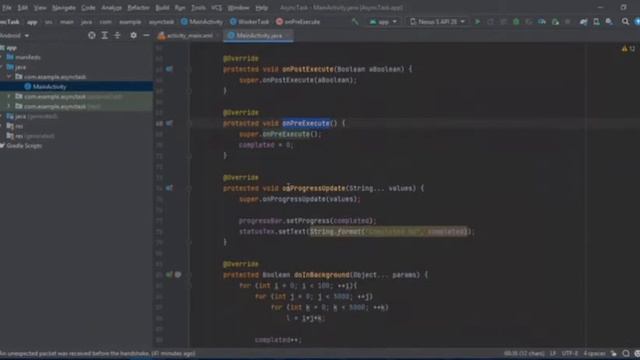Image resolution: width=640 pixels, height=360 pixels.
Task: Click the Profile app icon
Action: click(x=542, y=22)
